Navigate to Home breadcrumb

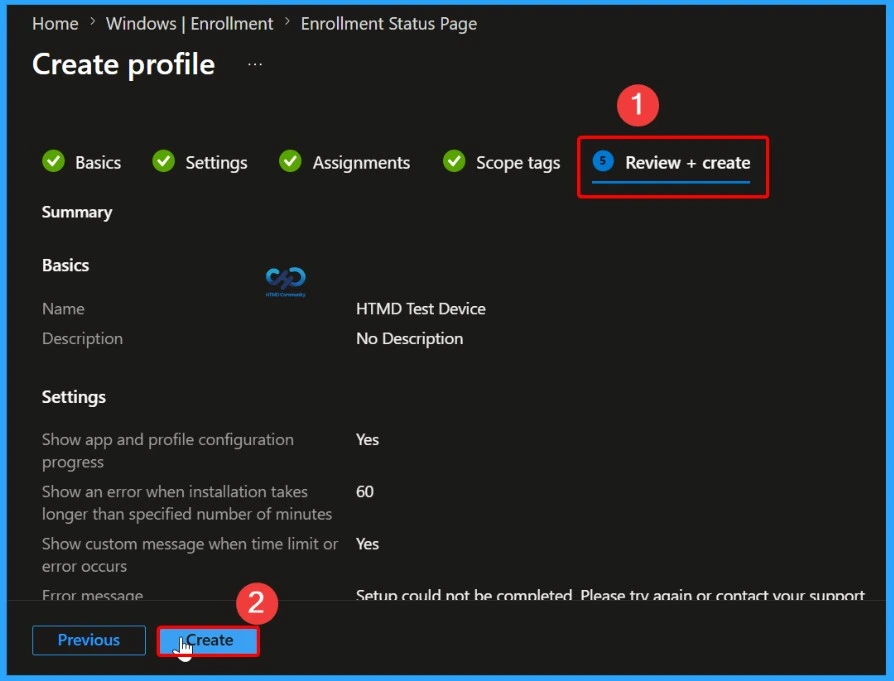55,23
